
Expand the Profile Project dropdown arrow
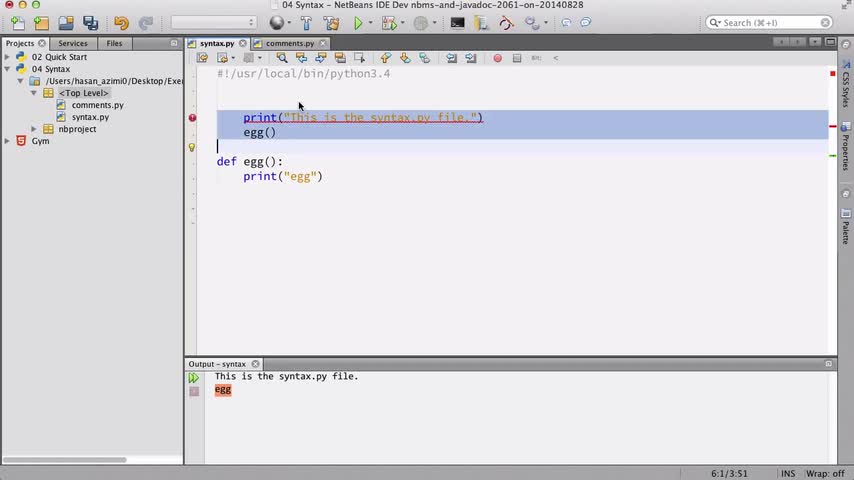[434, 23]
